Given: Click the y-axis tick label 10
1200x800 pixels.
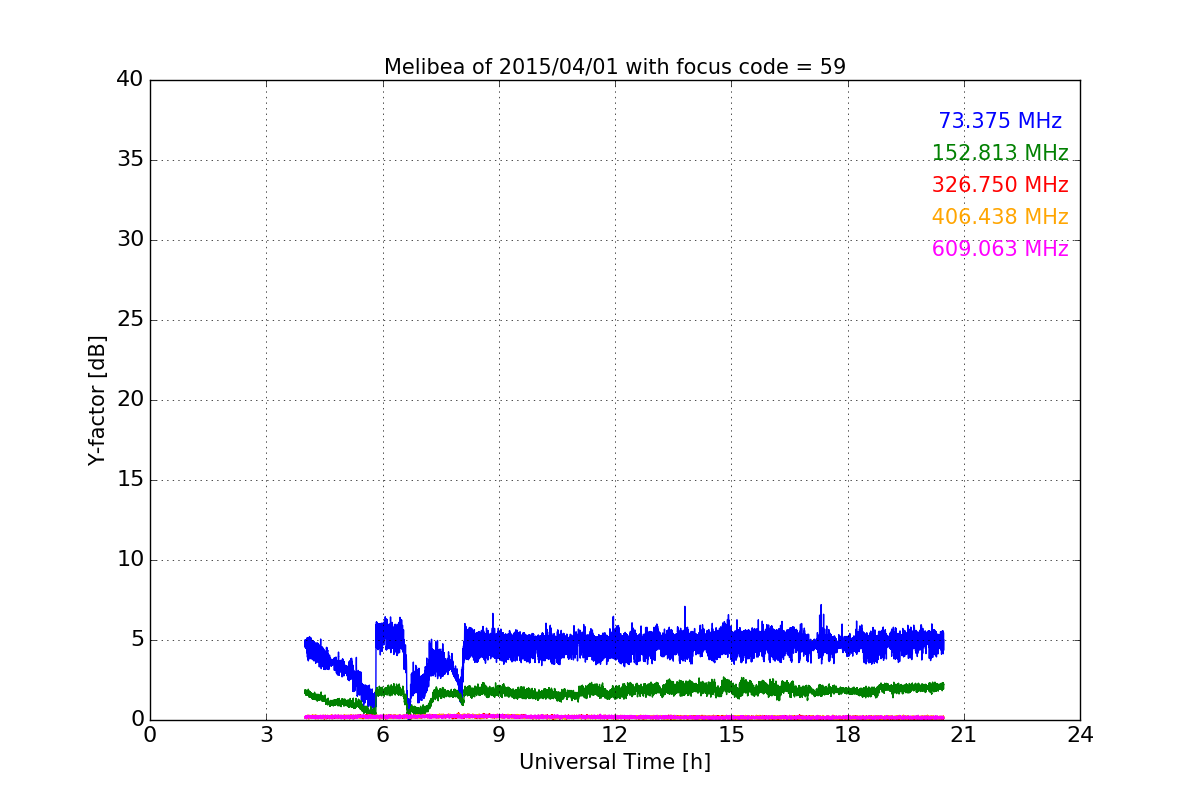Looking at the screenshot, I should (130, 560).
